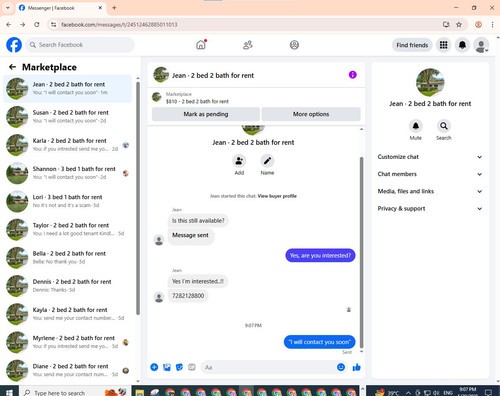Click the Search Facebook field
Viewport: 500px width, 396px height.
80,45
